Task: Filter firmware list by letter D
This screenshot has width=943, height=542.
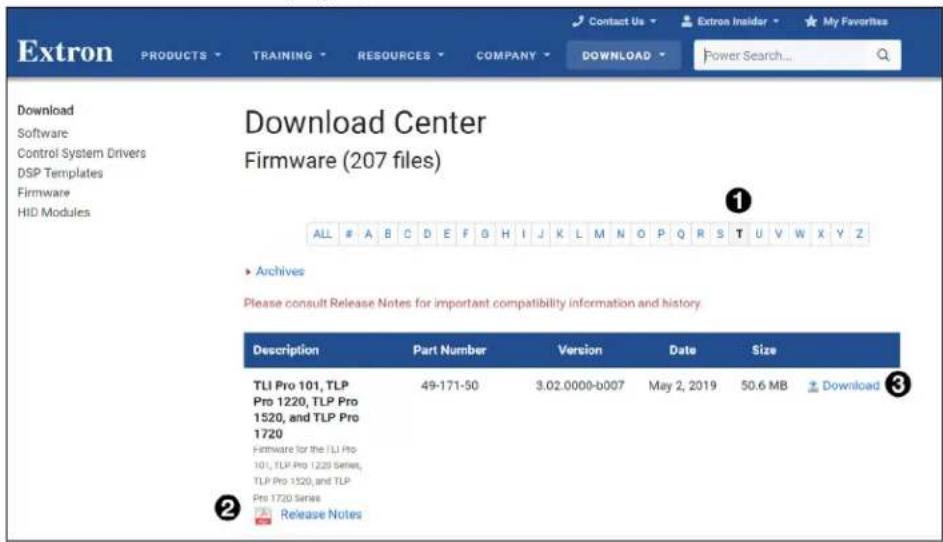Action: tap(427, 234)
